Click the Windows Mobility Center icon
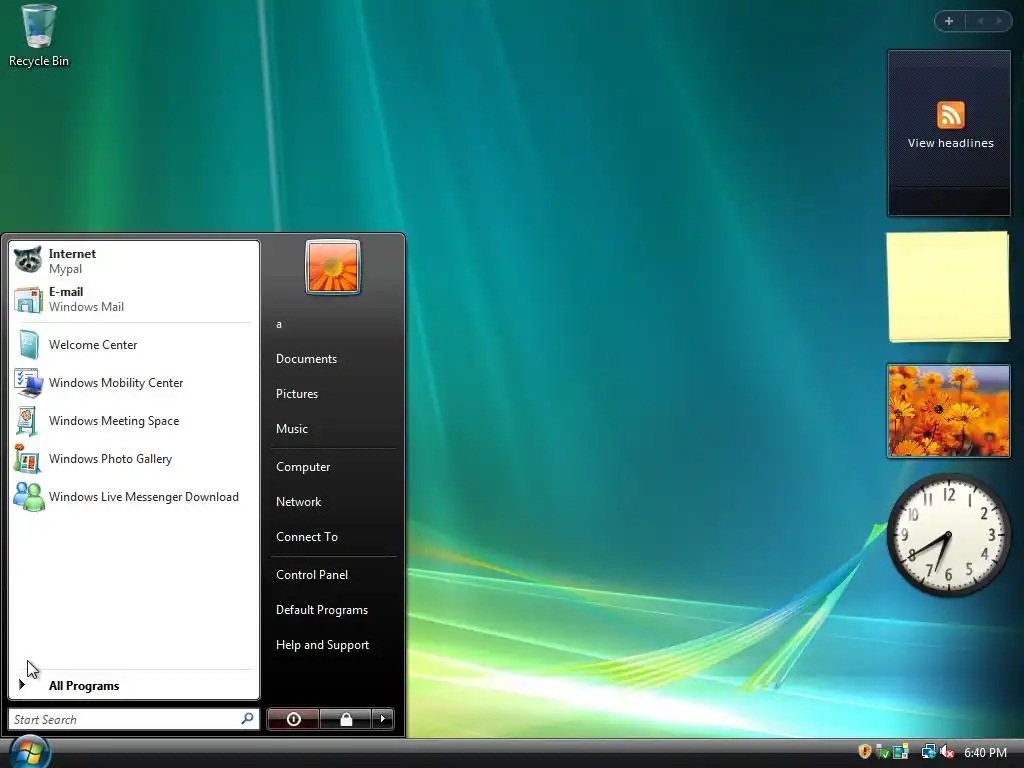Screen dimensions: 1024x768 point(28,383)
